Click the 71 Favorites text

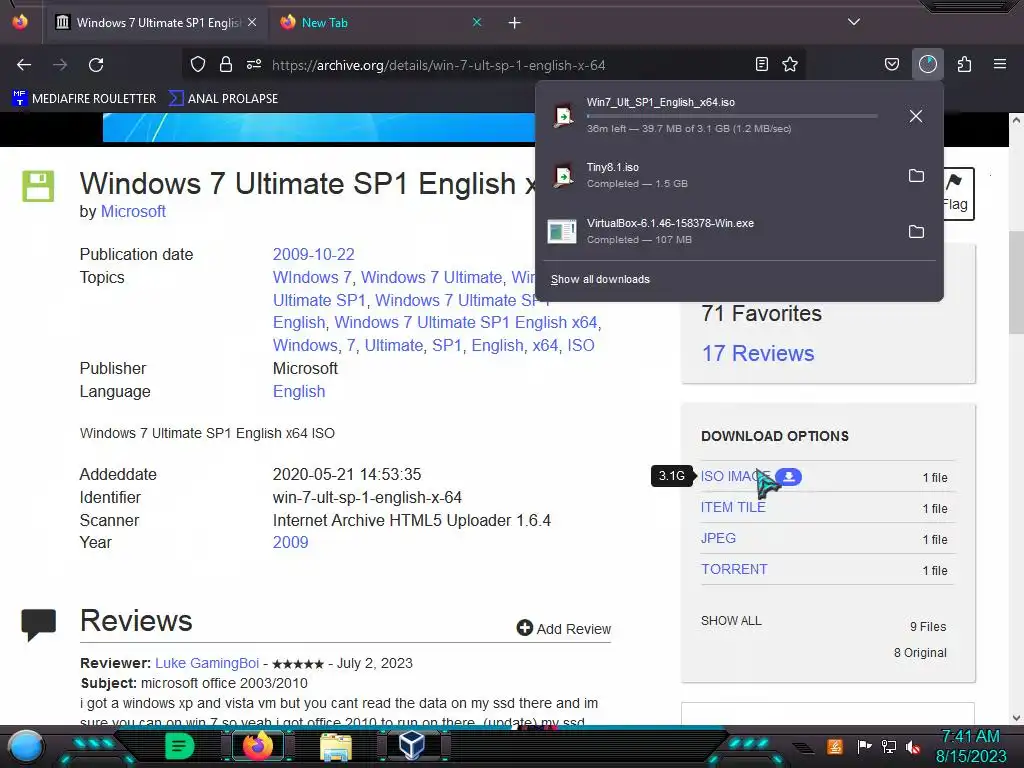click(x=761, y=313)
